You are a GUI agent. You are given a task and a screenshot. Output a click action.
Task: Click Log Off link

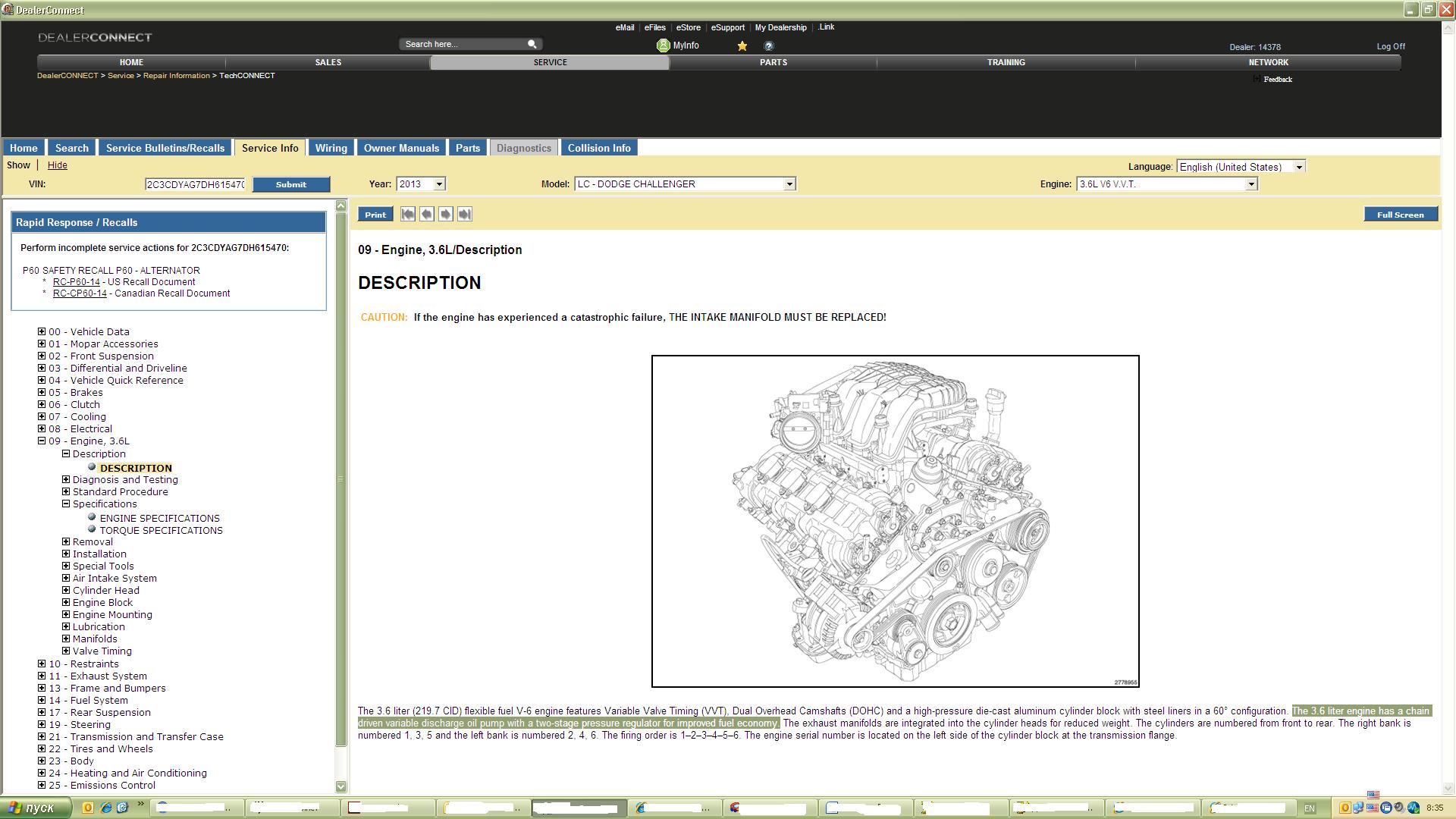click(x=1391, y=46)
